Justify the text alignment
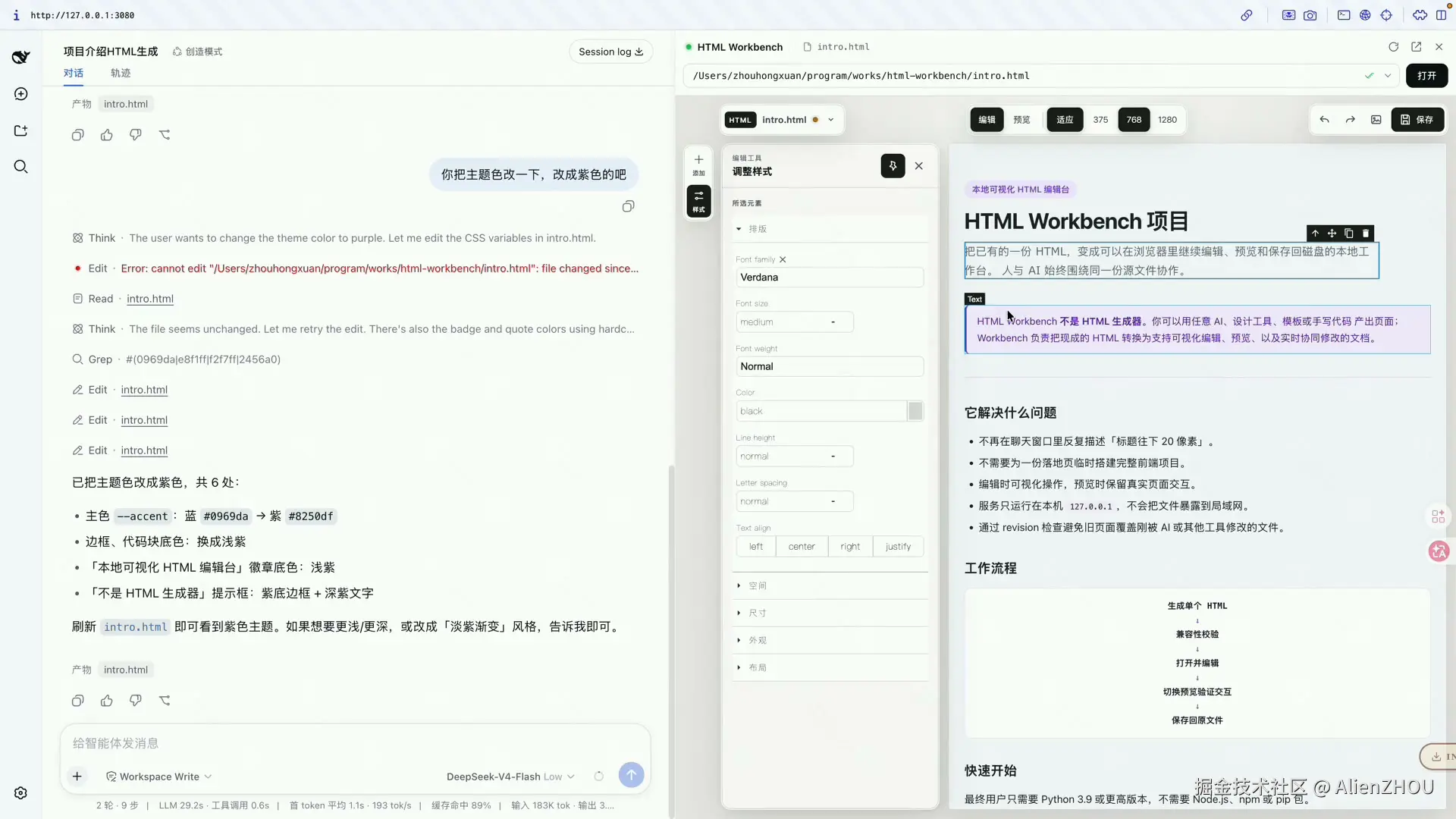The height and width of the screenshot is (819, 1456). pos(898,547)
